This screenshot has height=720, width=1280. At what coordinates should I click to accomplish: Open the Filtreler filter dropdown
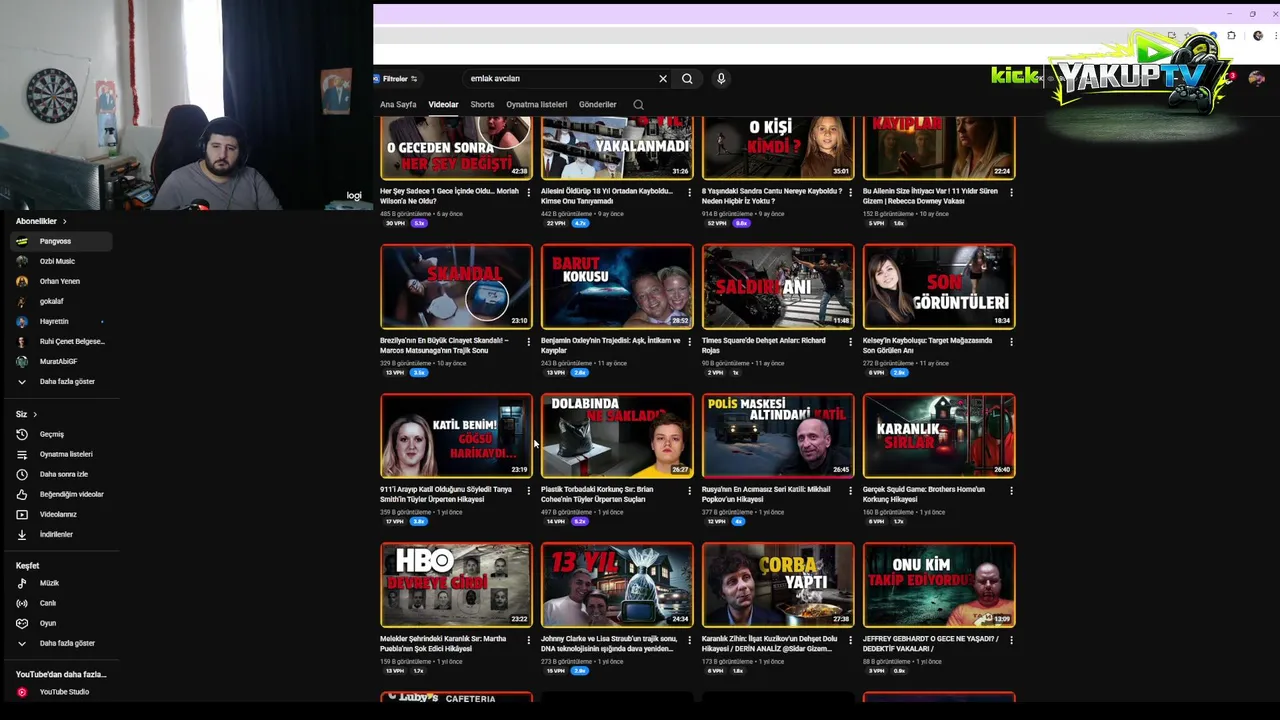point(397,78)
